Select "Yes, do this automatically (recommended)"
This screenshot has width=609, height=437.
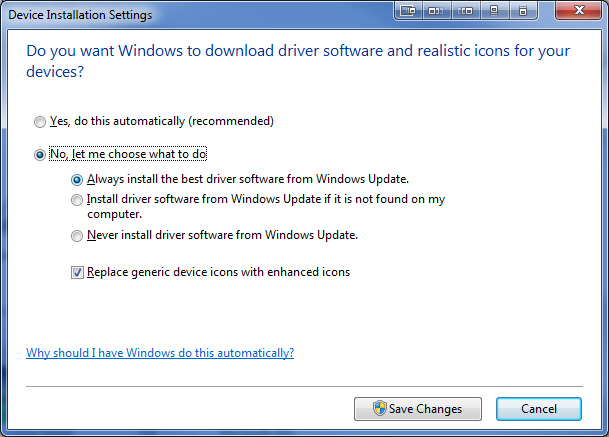click(40, 122)
